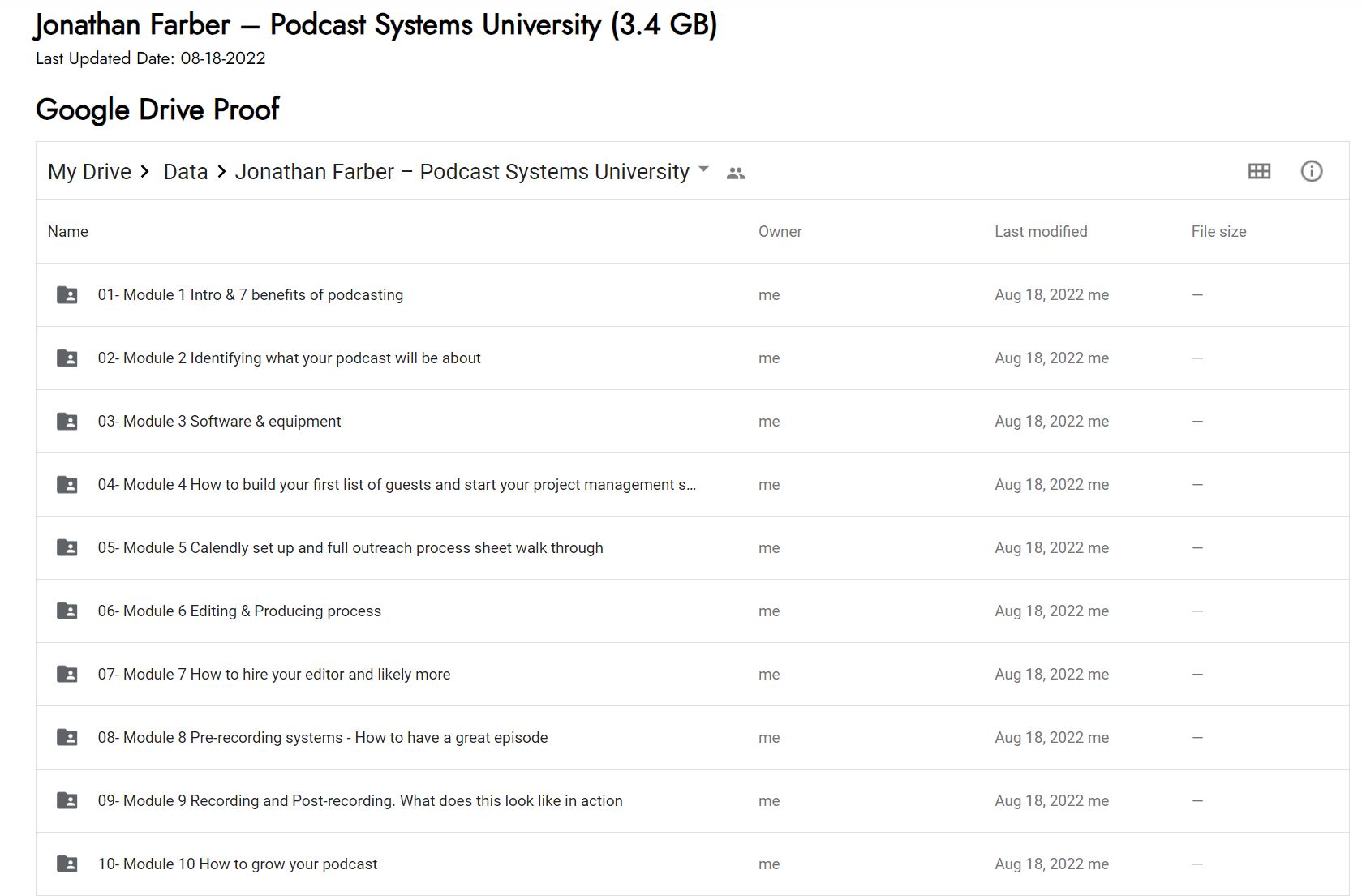
Task: Open 09- Module 9 Recording and Post-recording
Action: (x=360, y=800)
